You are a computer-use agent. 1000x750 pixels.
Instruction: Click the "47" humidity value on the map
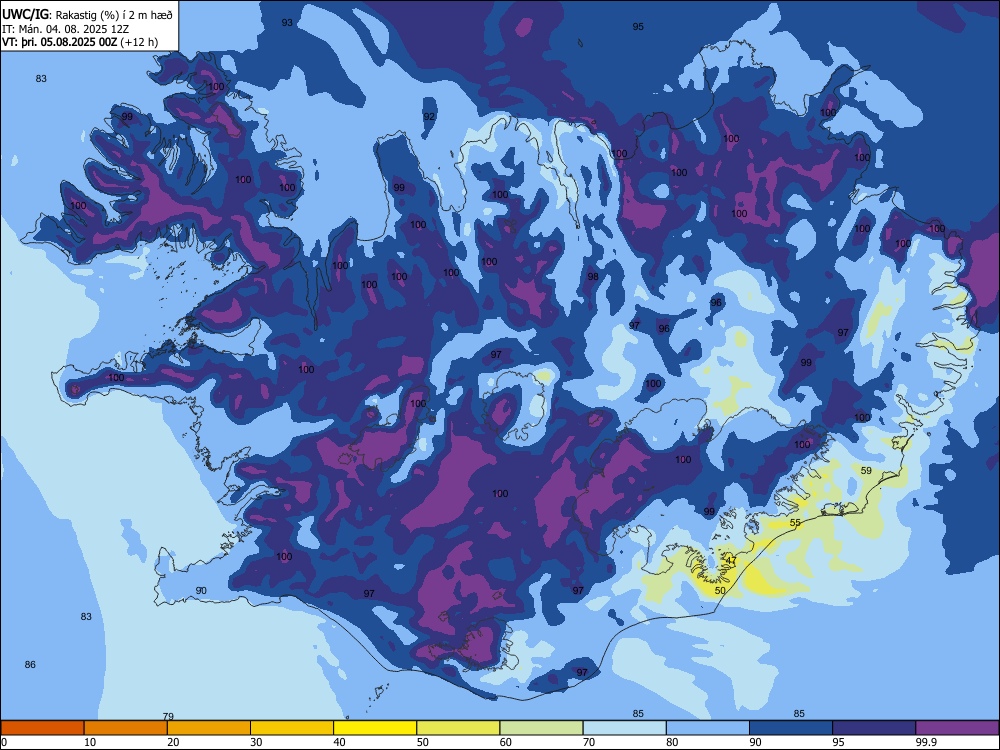pos(732,561)
